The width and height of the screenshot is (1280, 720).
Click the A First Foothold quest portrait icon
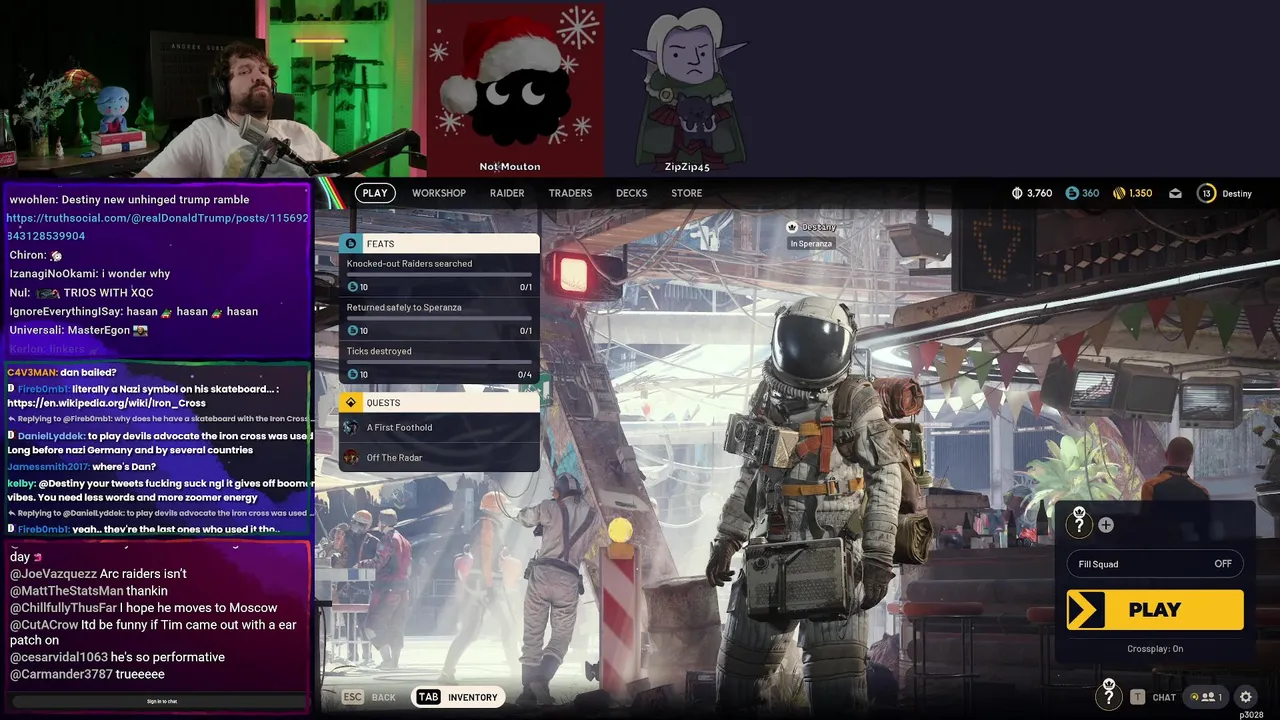(350, 427)
